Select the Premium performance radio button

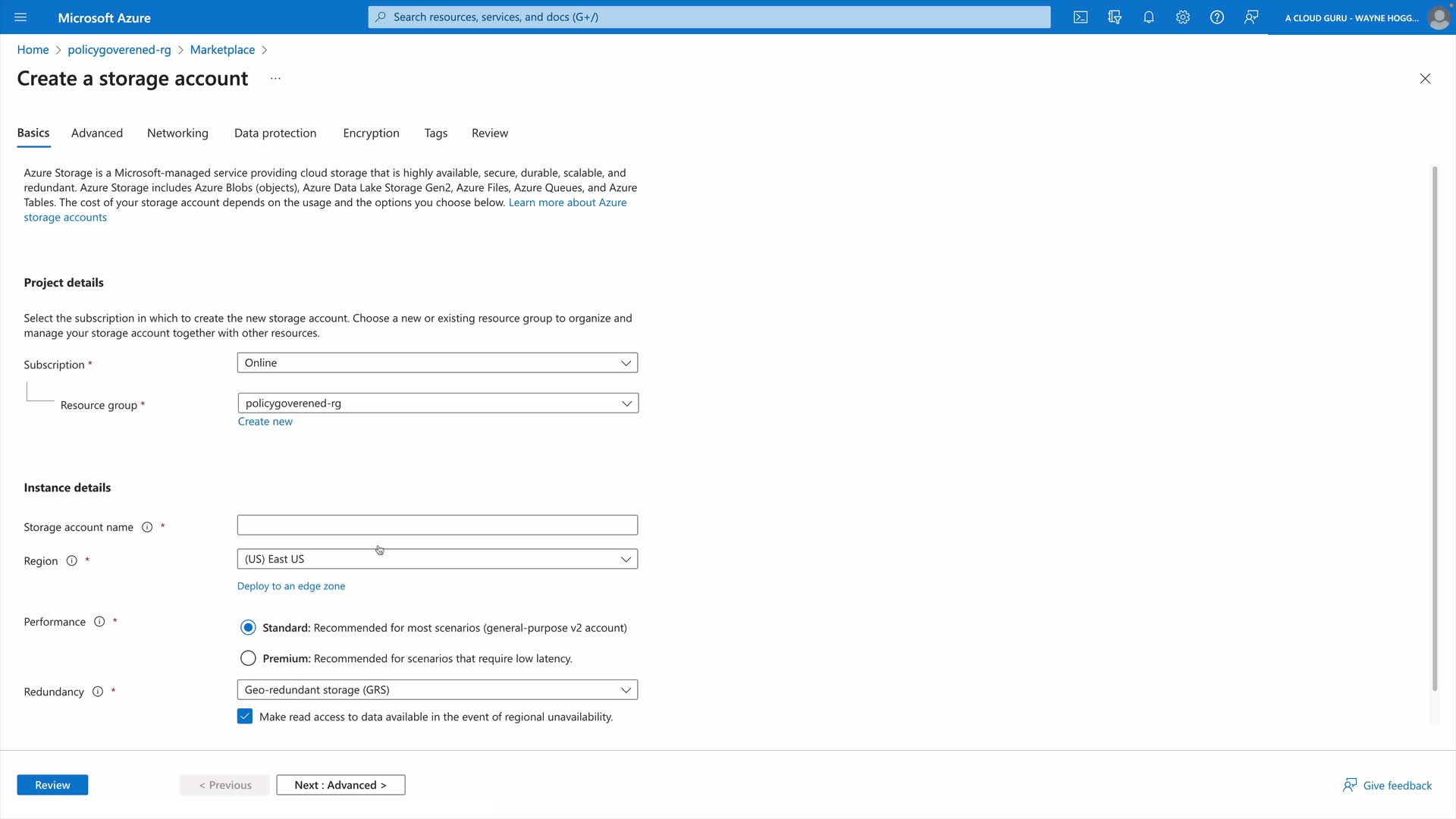click(248, 658)
